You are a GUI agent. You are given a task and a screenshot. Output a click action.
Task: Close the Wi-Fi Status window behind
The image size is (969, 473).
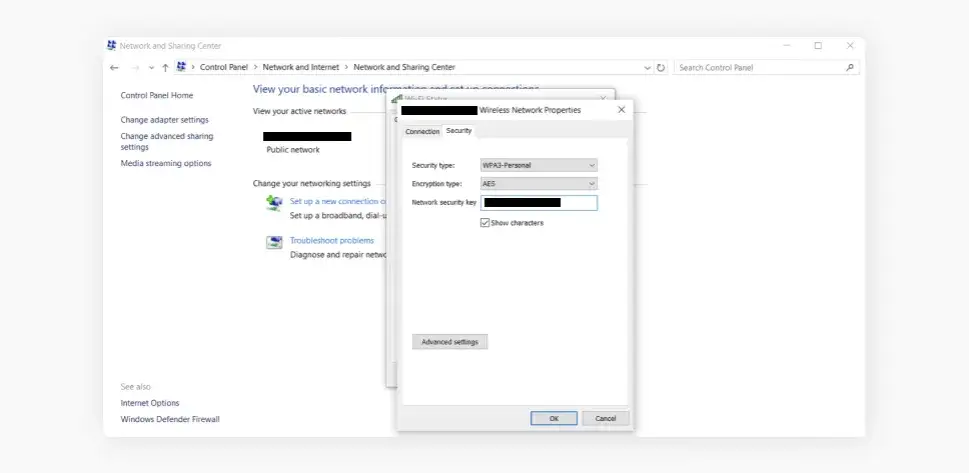click(603, 98)
